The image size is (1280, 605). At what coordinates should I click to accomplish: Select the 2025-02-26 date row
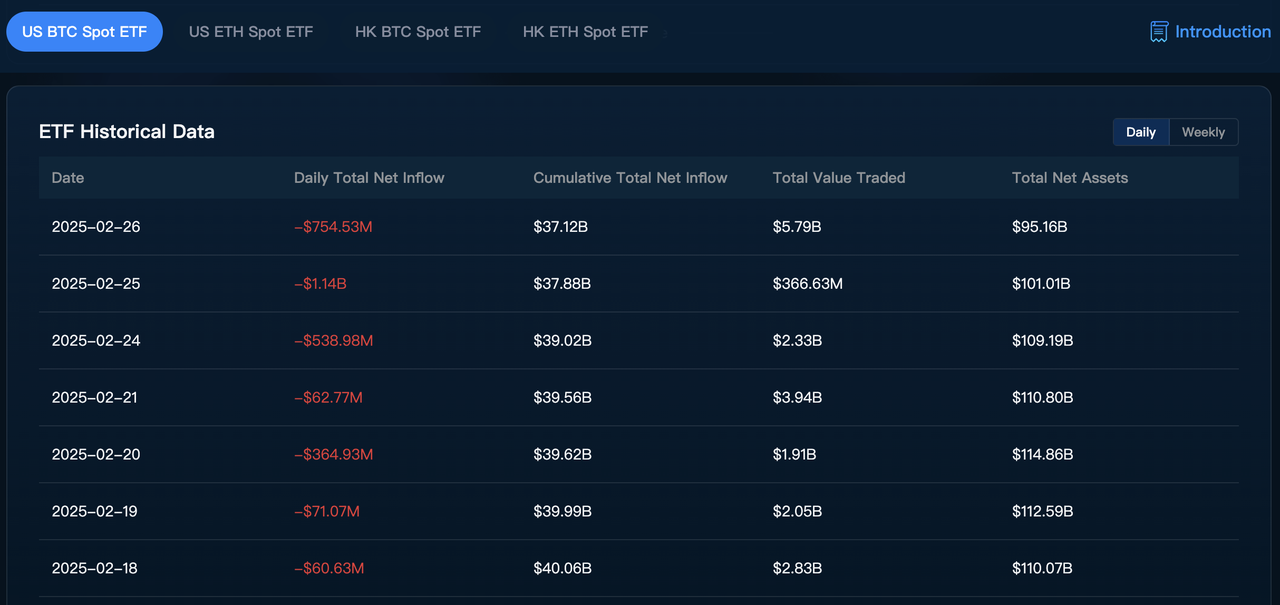pos(96,227)
